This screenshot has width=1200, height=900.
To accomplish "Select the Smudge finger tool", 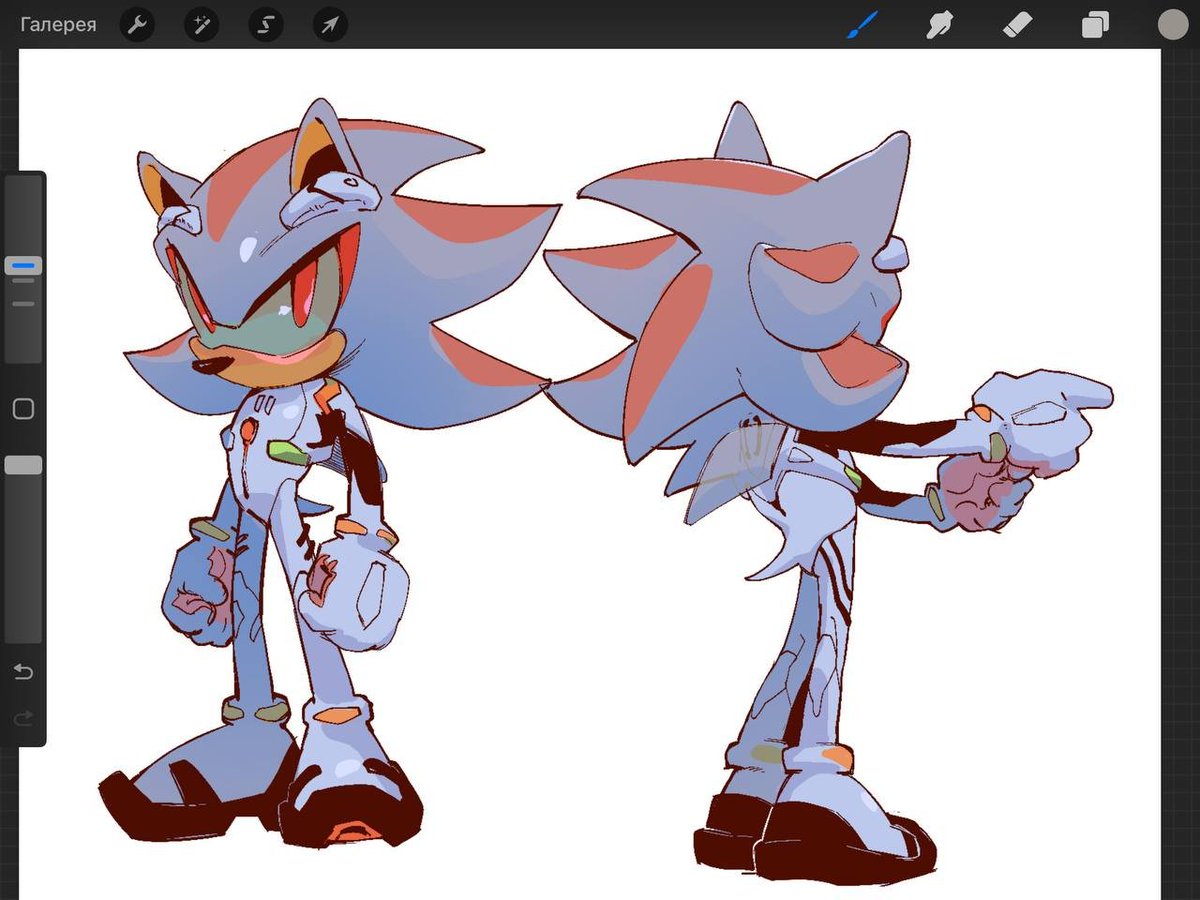I will point(939,25).
